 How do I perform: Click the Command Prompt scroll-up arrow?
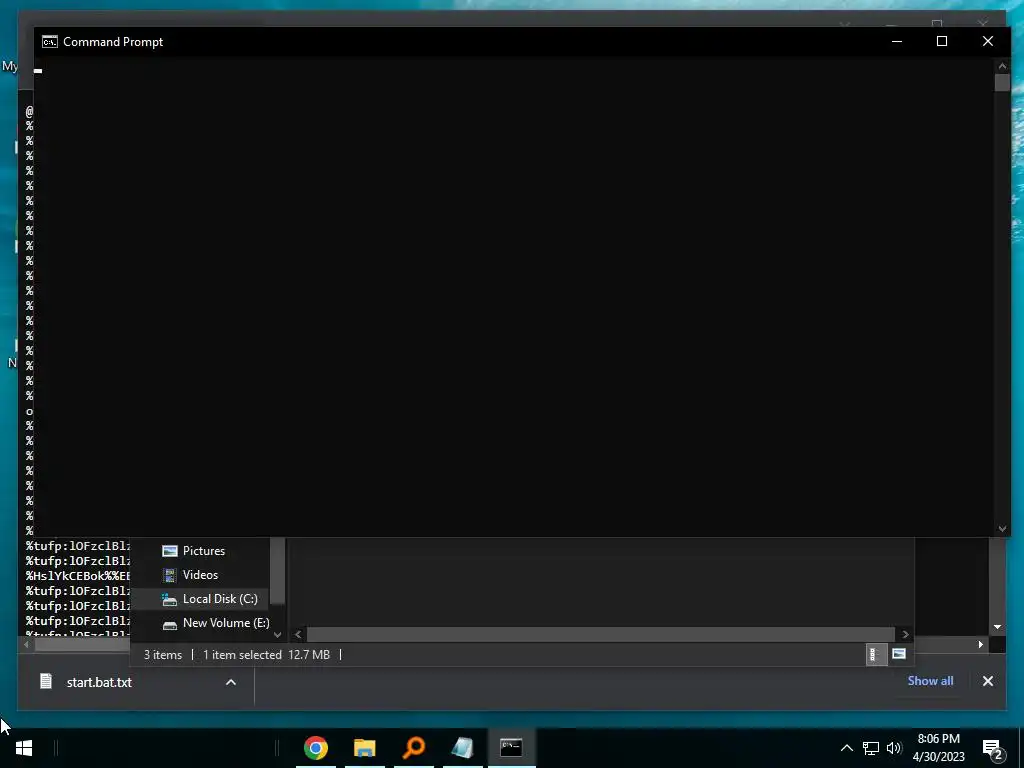1002,65
